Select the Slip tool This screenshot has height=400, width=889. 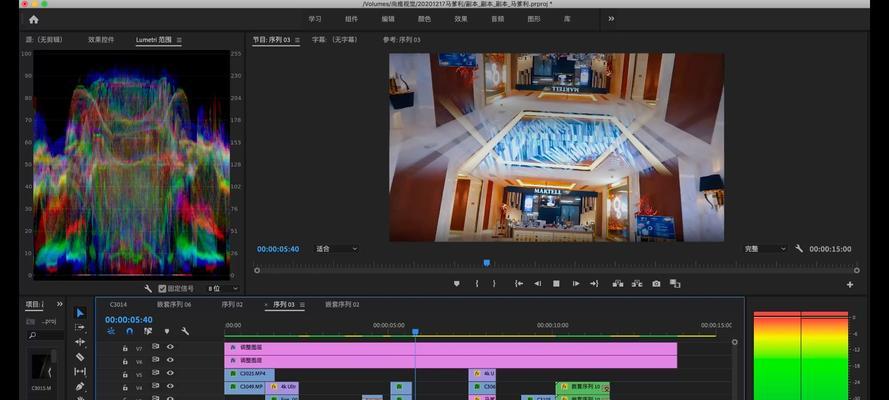pos(80,372)
